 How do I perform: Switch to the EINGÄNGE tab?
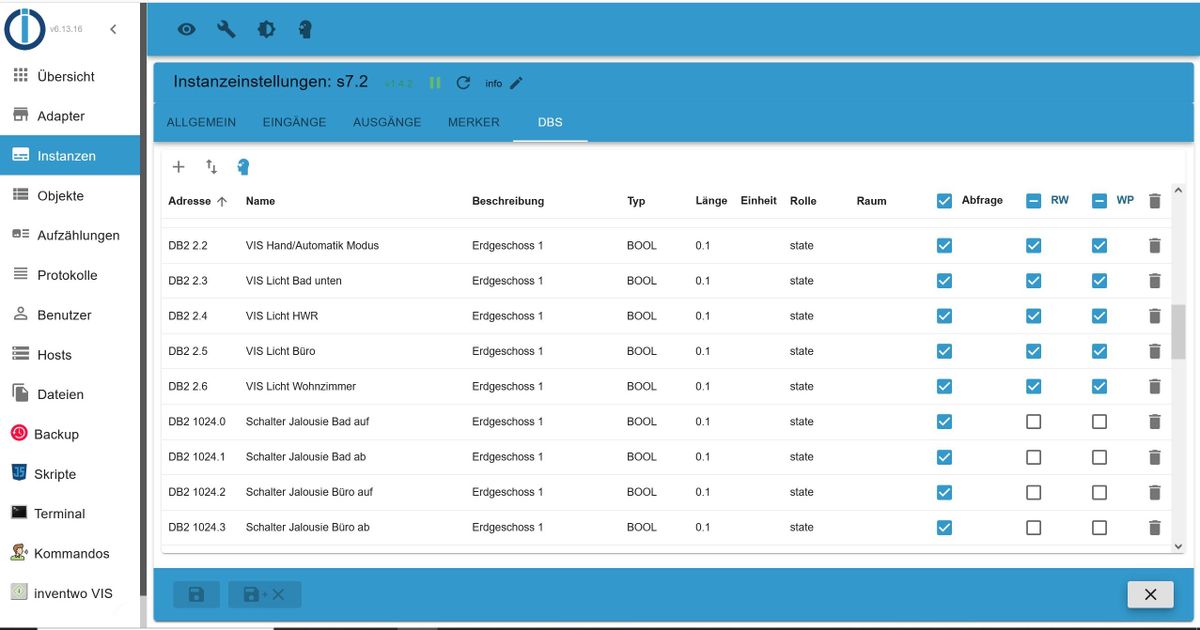pyautogui.click(x=294, y=122)
